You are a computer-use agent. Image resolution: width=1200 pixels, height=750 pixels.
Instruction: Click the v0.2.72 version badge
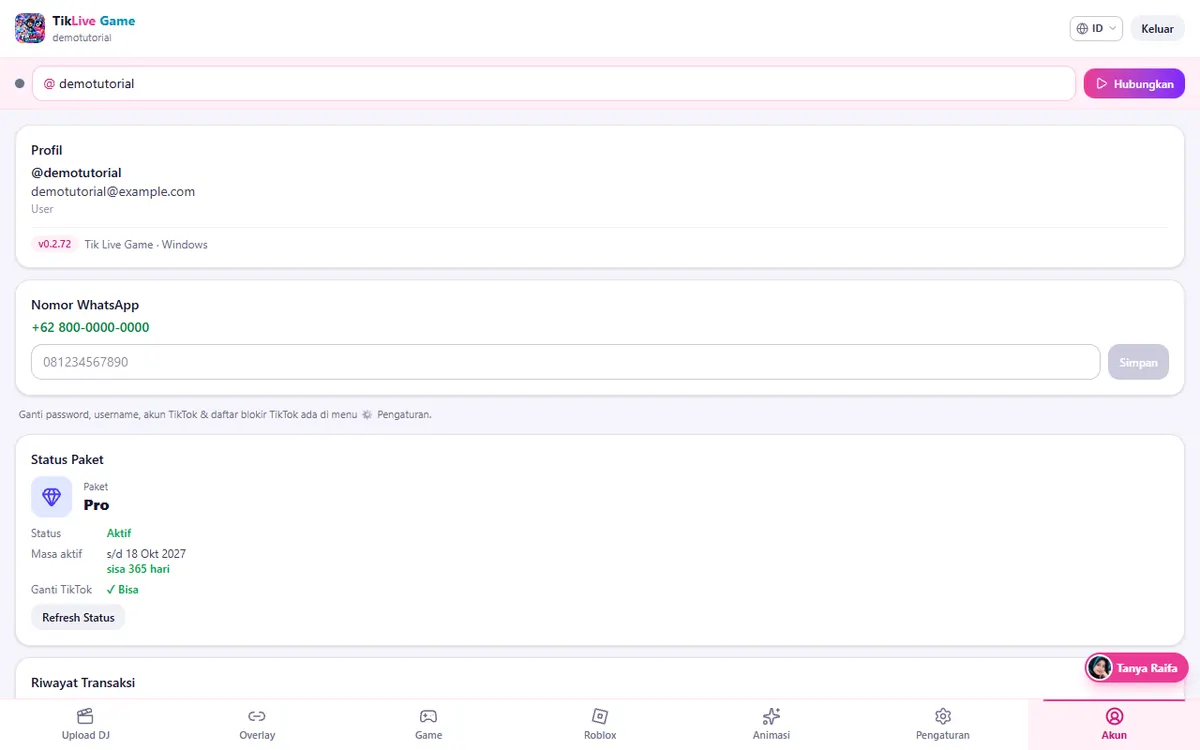click(x=55, y=244)
